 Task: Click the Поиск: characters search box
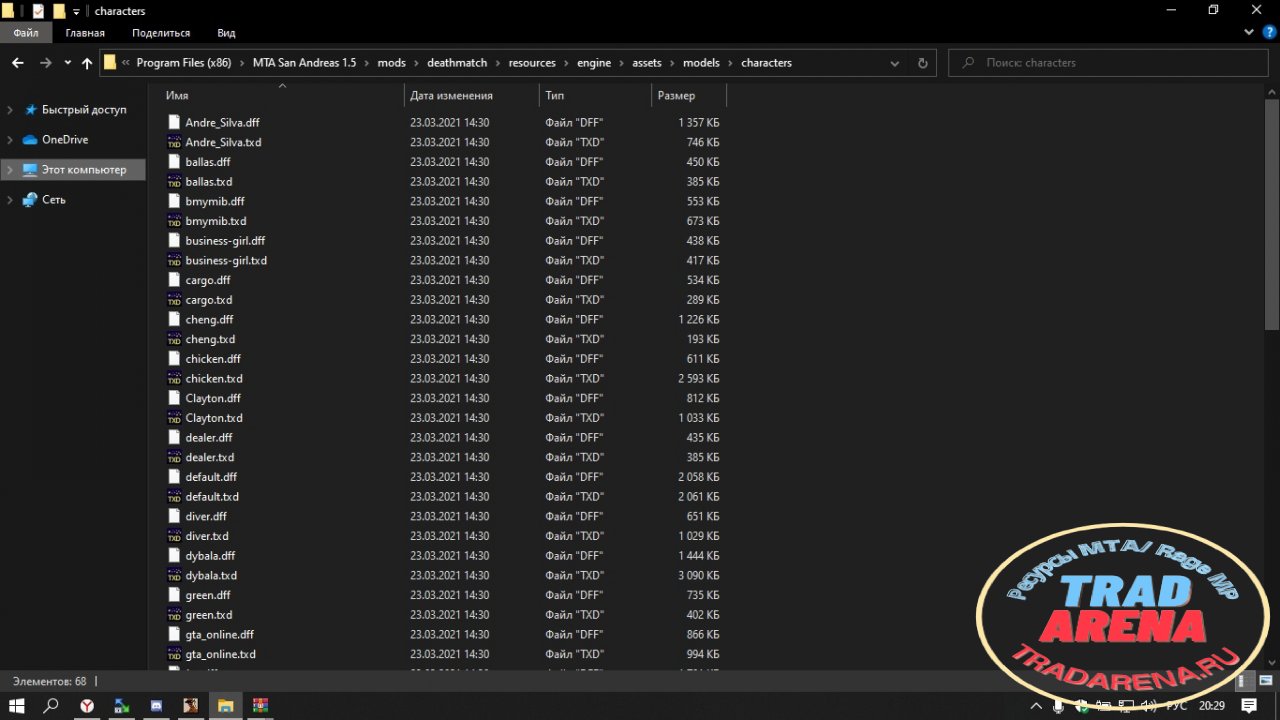[x=1109, y=63]
